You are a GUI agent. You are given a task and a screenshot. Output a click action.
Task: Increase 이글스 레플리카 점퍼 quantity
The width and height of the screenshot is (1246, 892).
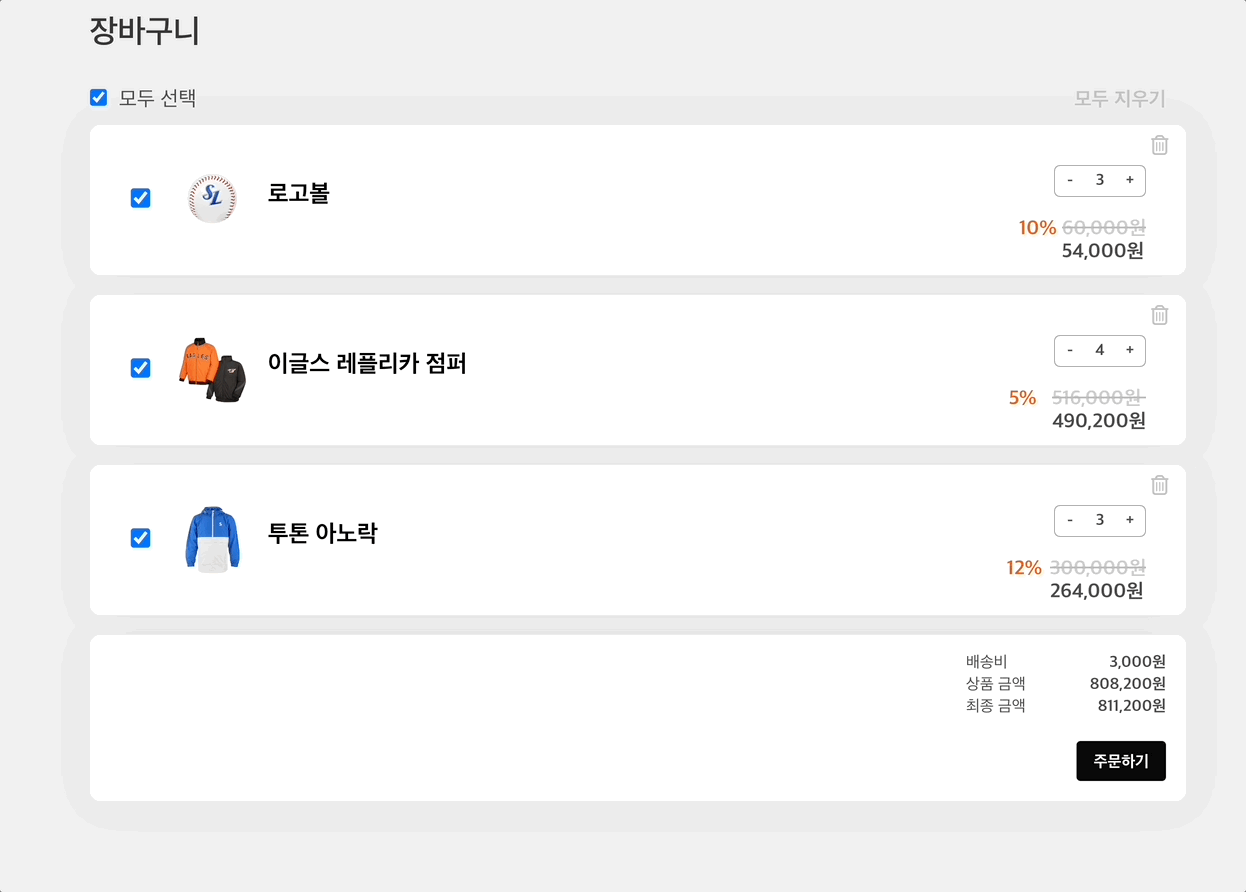tap(1129, 350)
